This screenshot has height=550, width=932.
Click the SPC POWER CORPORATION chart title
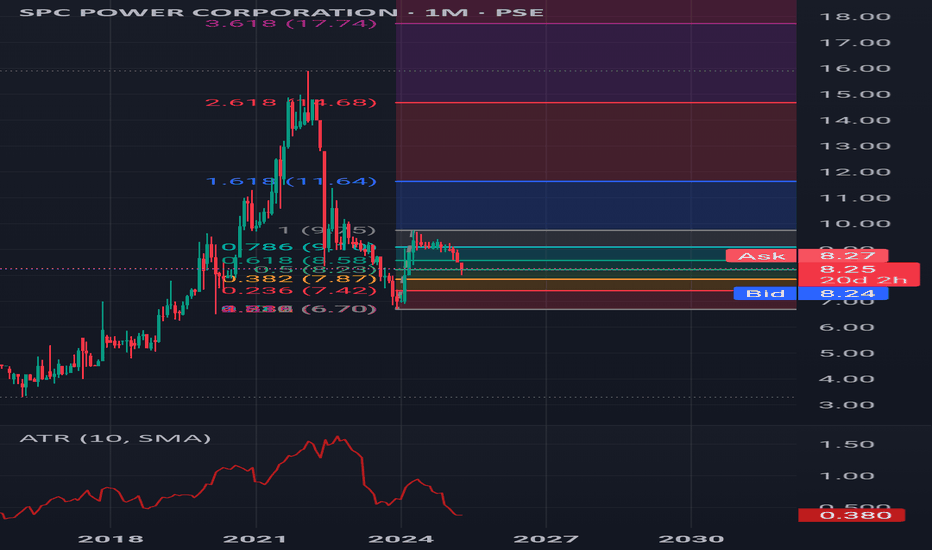tap(281, 12)
